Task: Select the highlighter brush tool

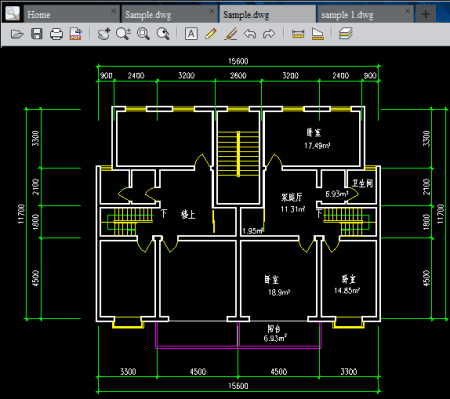Action: click(231, 34)
